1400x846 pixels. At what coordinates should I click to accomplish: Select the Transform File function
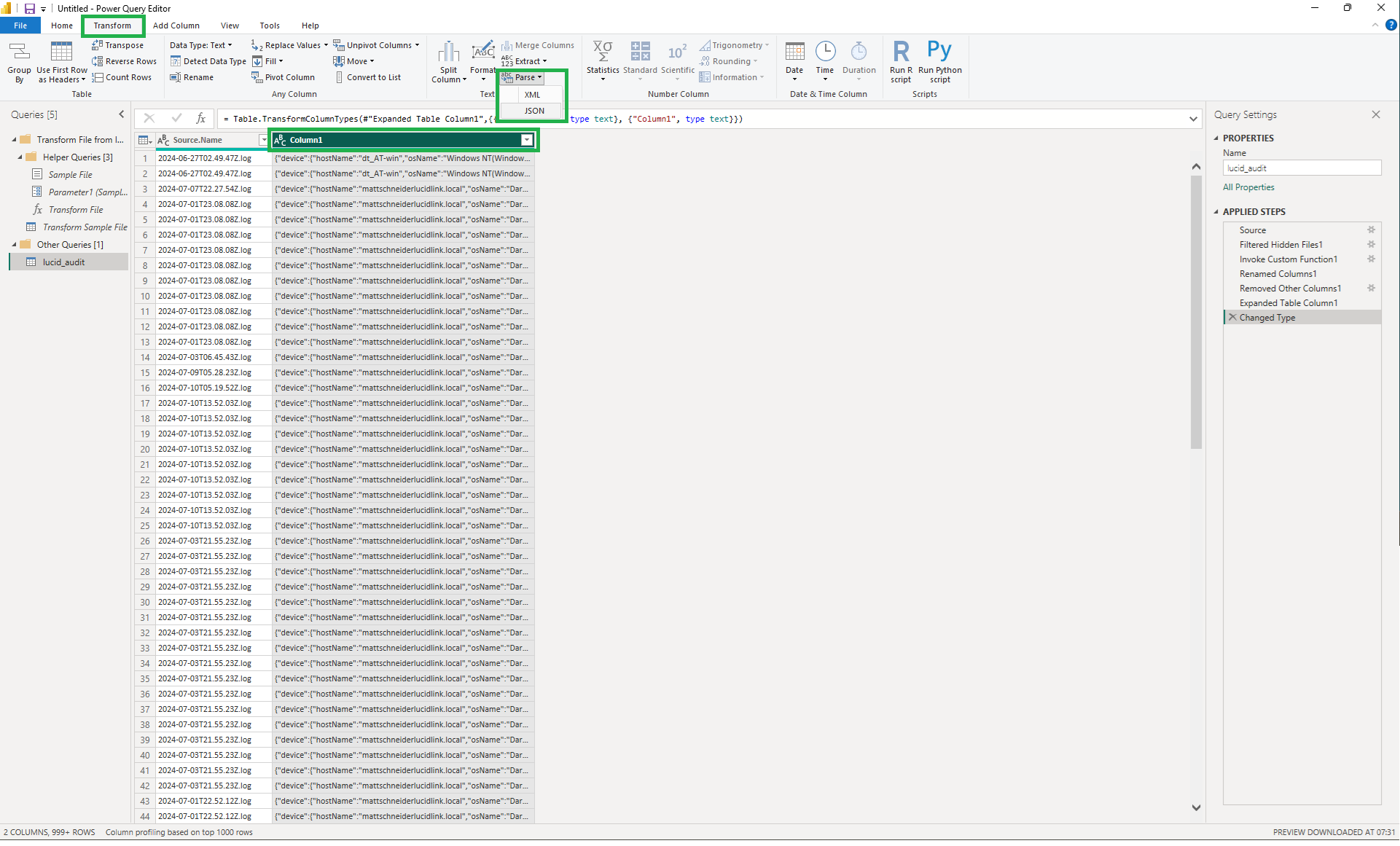[76, 210]
